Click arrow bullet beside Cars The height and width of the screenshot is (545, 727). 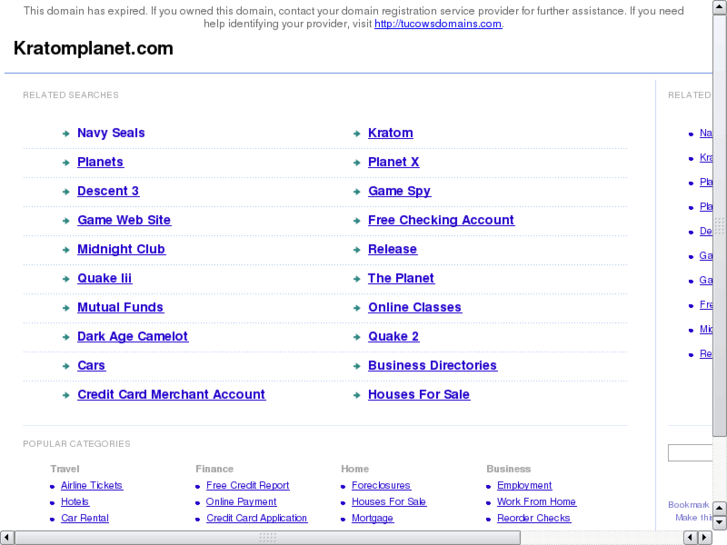(x=66, y=366)
